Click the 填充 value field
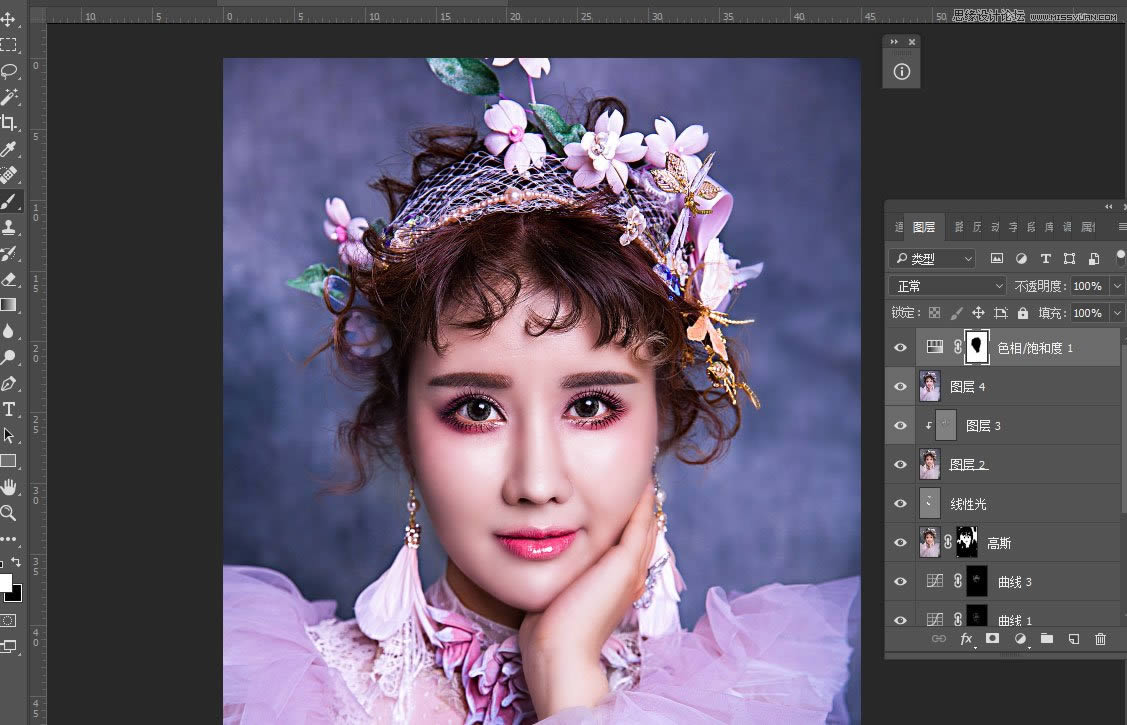Screen dimensions: 1127x725 click(1089, 313)
